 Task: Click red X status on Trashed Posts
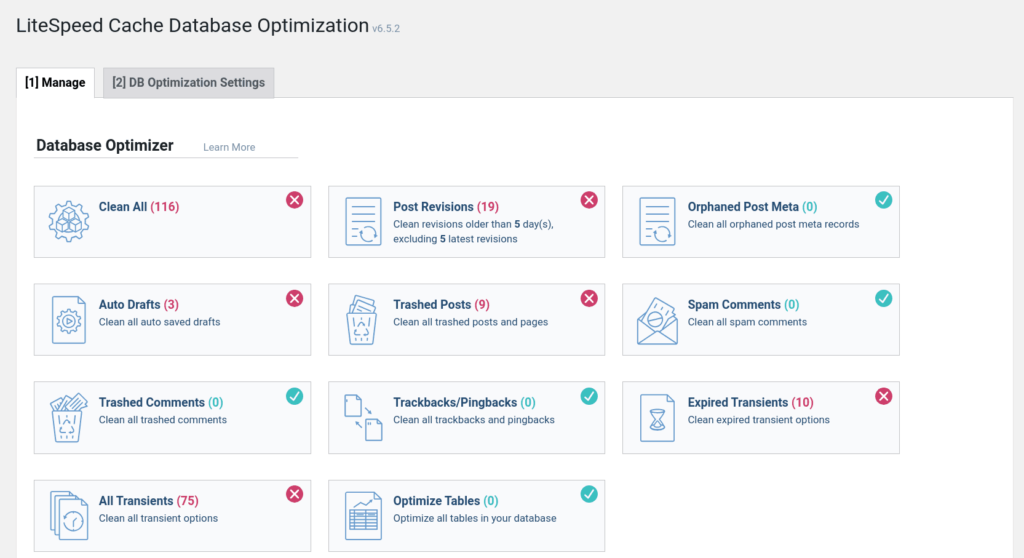589,298
